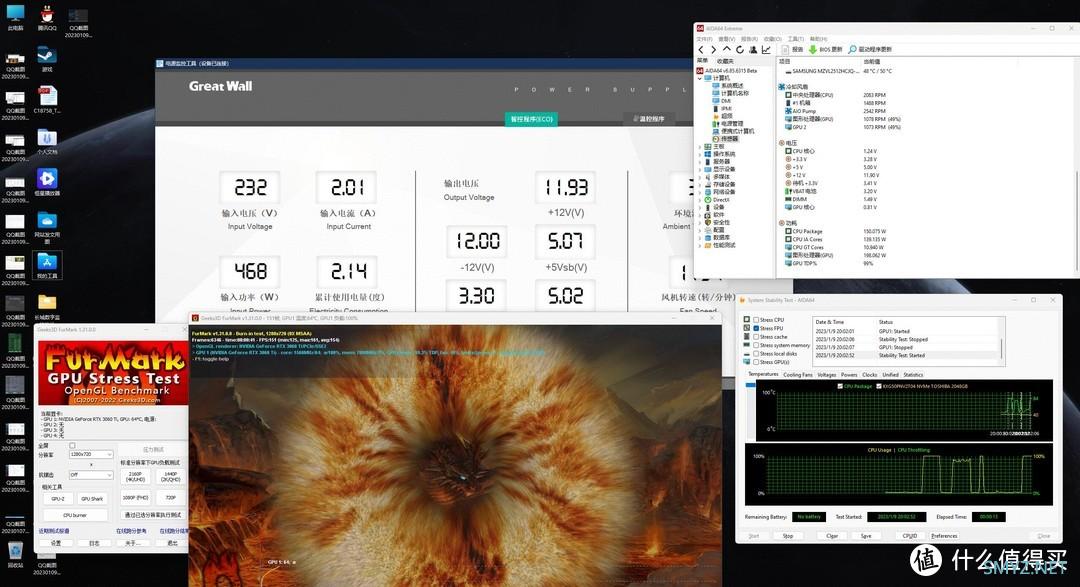The height and width of the screenshot is (587, 1080).
Task: Click AIDA64 graph chart toolbar icon
Action: 766,50
